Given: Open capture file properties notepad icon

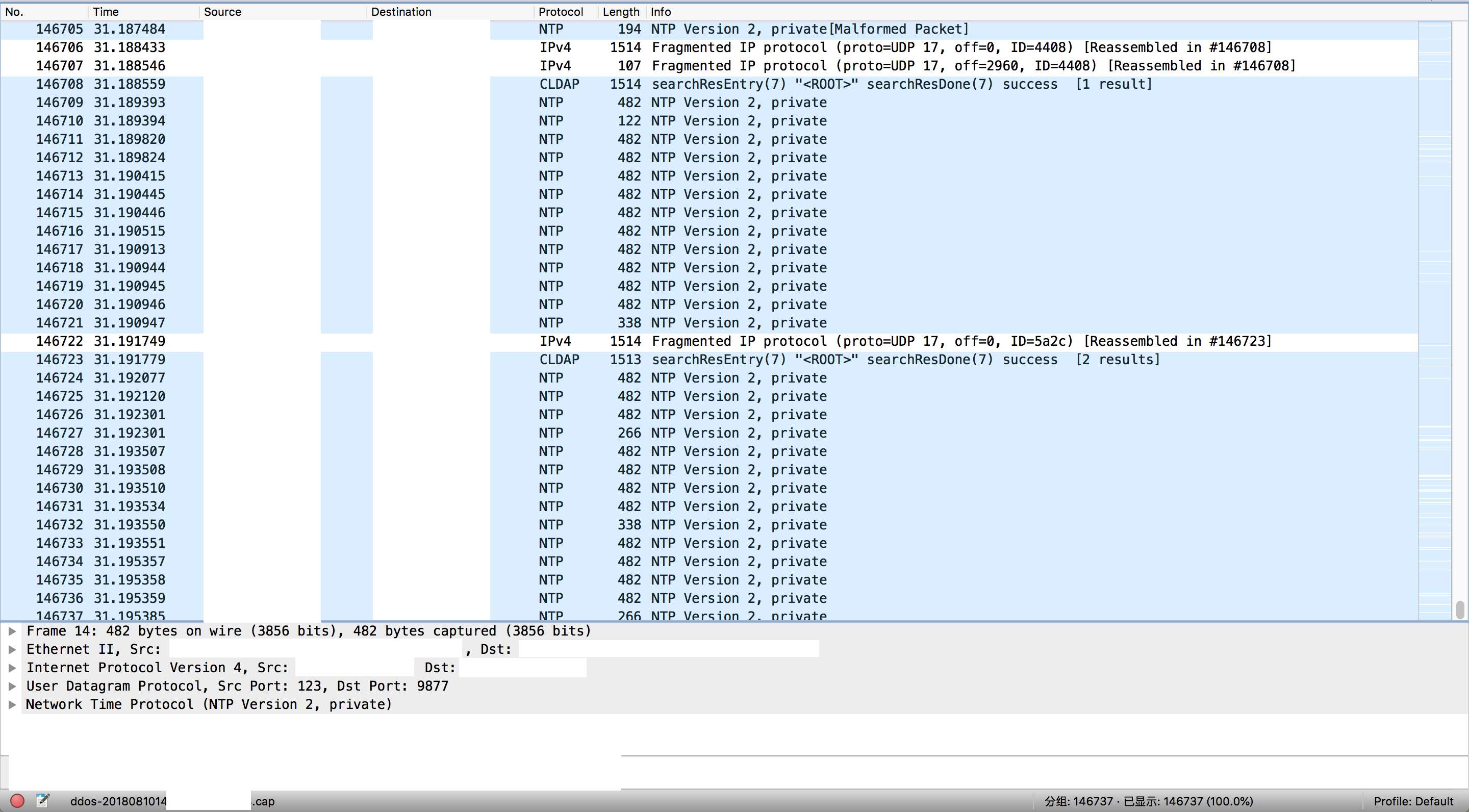Looking at the screenshot, I should [42, 801].
